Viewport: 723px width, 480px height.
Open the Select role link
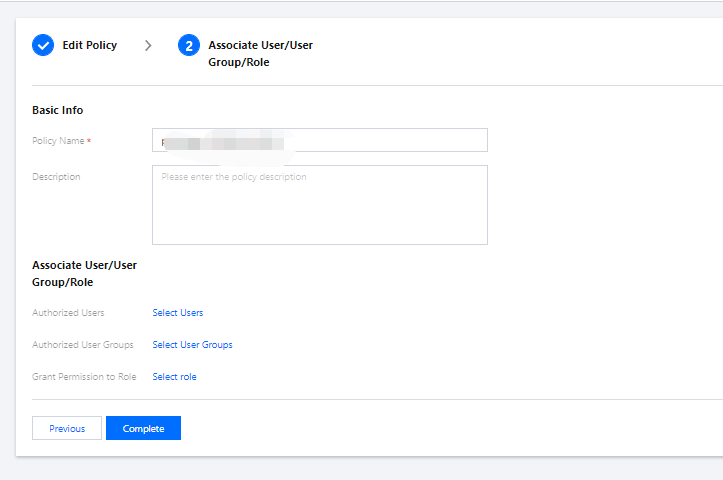coord(174,377)
